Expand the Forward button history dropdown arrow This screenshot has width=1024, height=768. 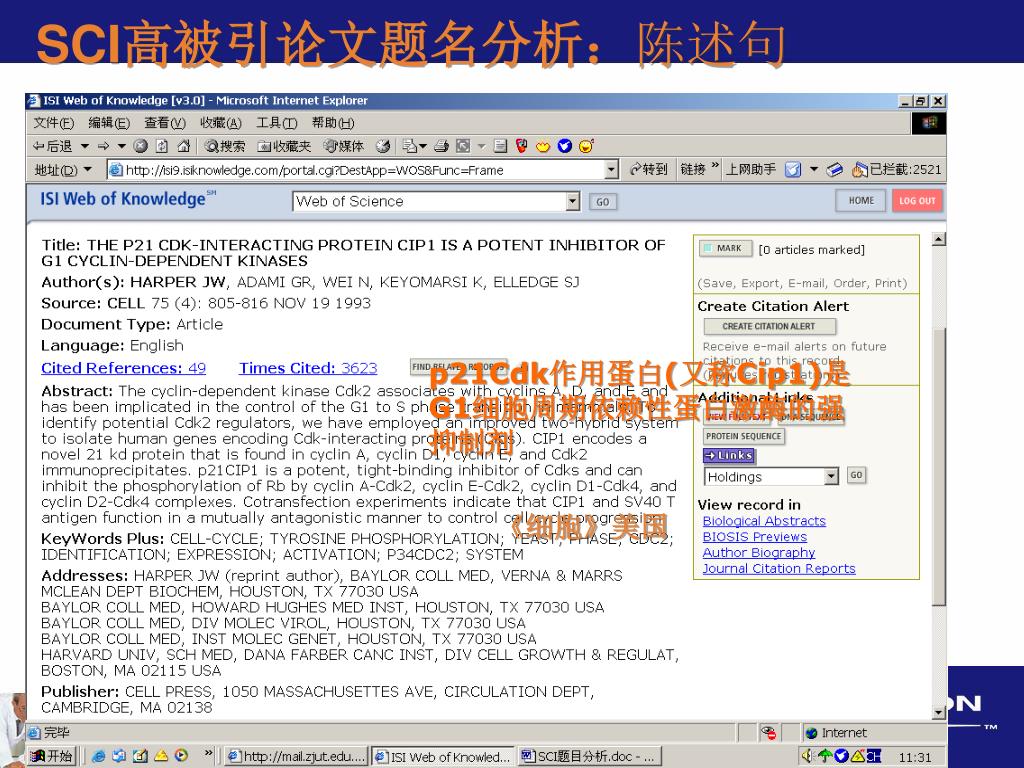pyautogui.click(x=121, y=146)
